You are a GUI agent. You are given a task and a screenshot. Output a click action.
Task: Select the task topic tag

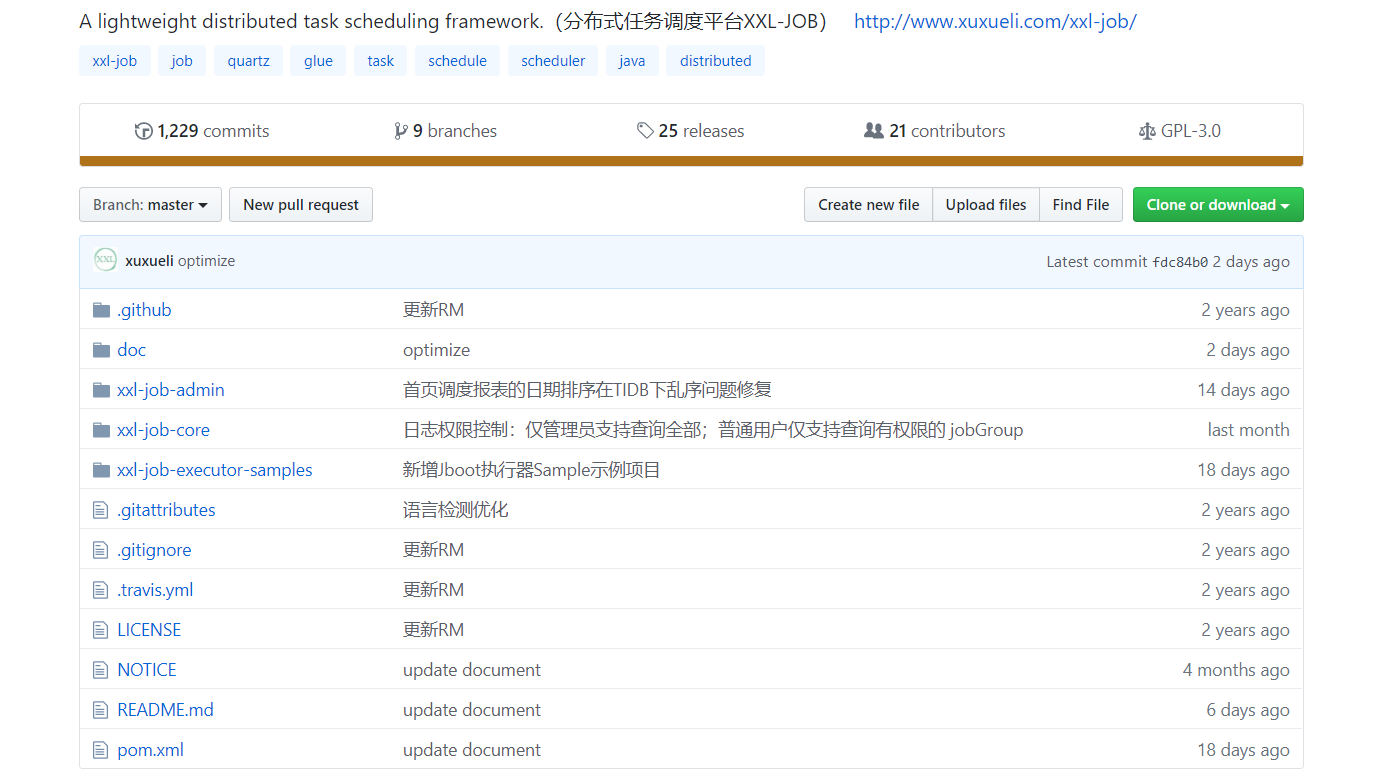pyautogui.click(x=381, y=60)
